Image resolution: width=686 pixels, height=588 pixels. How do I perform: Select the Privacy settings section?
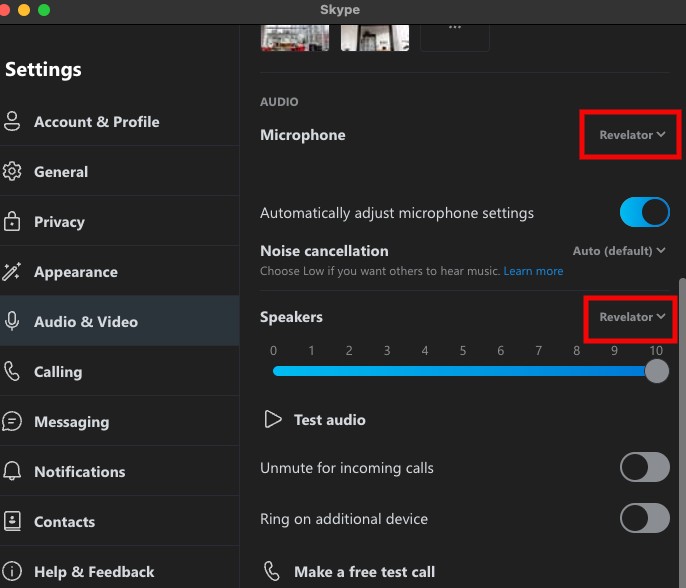point(119,221)
